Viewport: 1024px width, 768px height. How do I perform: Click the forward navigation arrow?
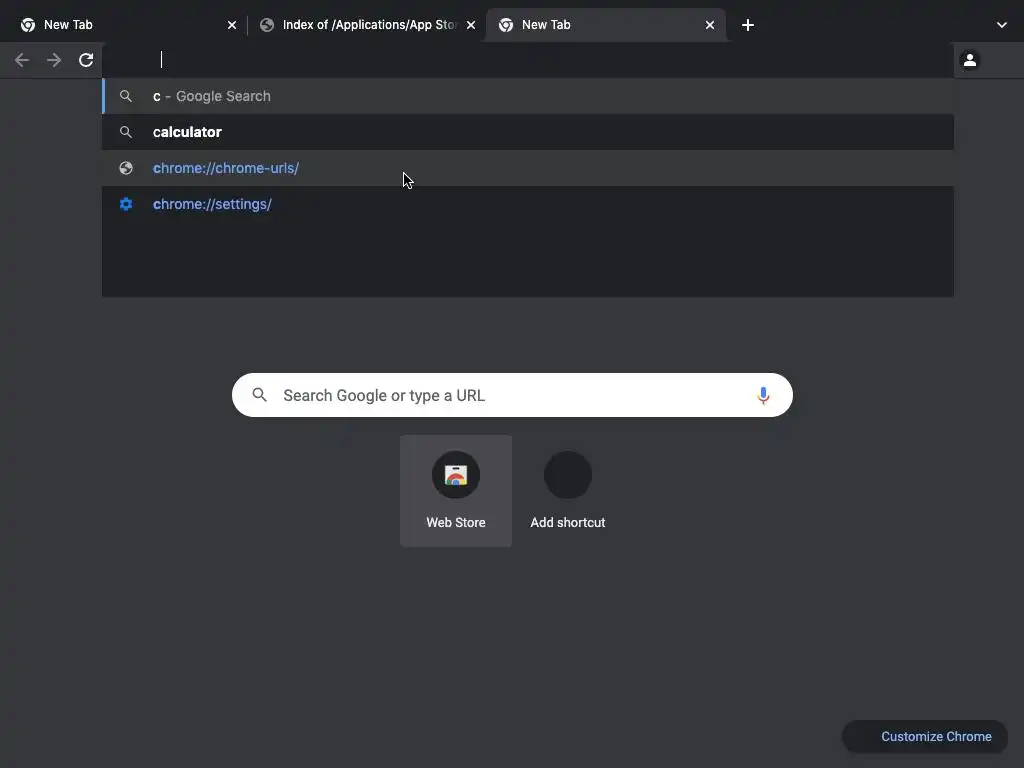click(54, 60)
